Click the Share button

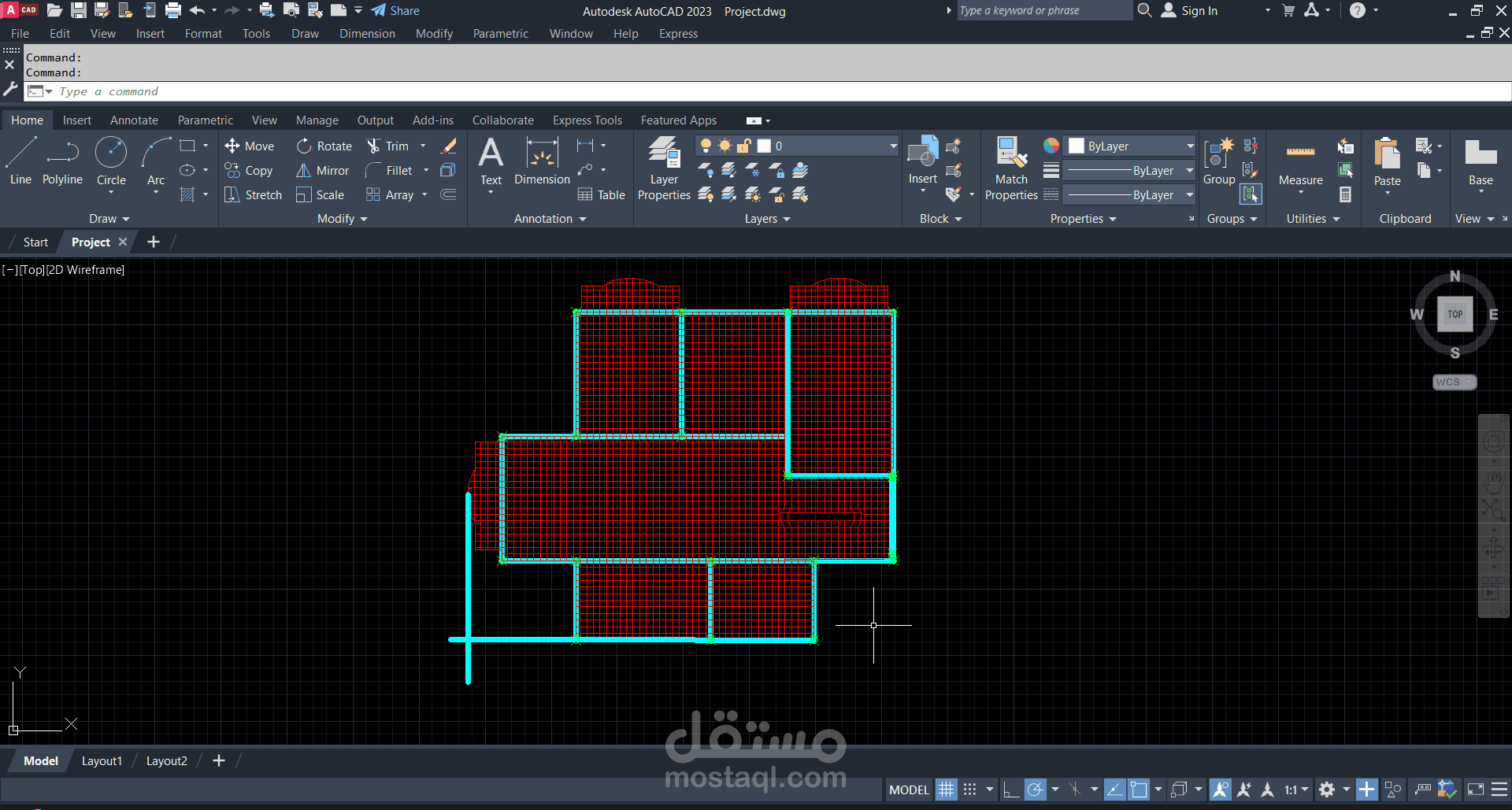click(x=395, y=10)
